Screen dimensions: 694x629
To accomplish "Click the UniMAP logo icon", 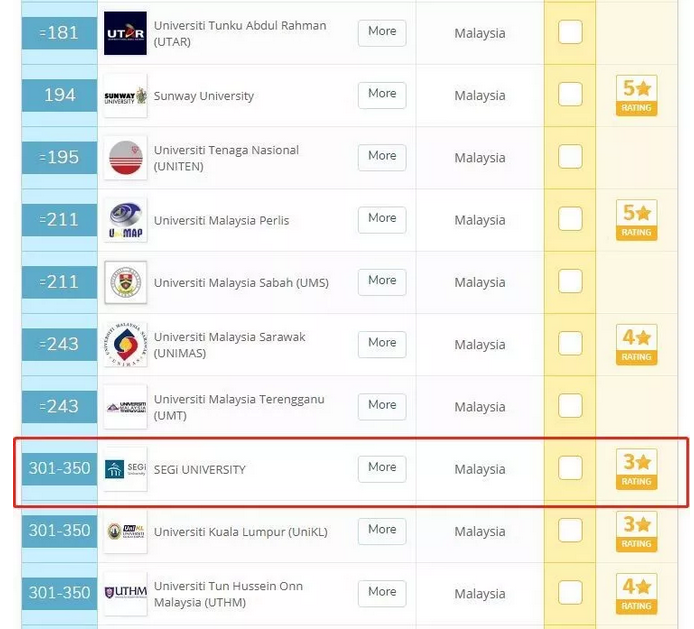I will 125,220.
